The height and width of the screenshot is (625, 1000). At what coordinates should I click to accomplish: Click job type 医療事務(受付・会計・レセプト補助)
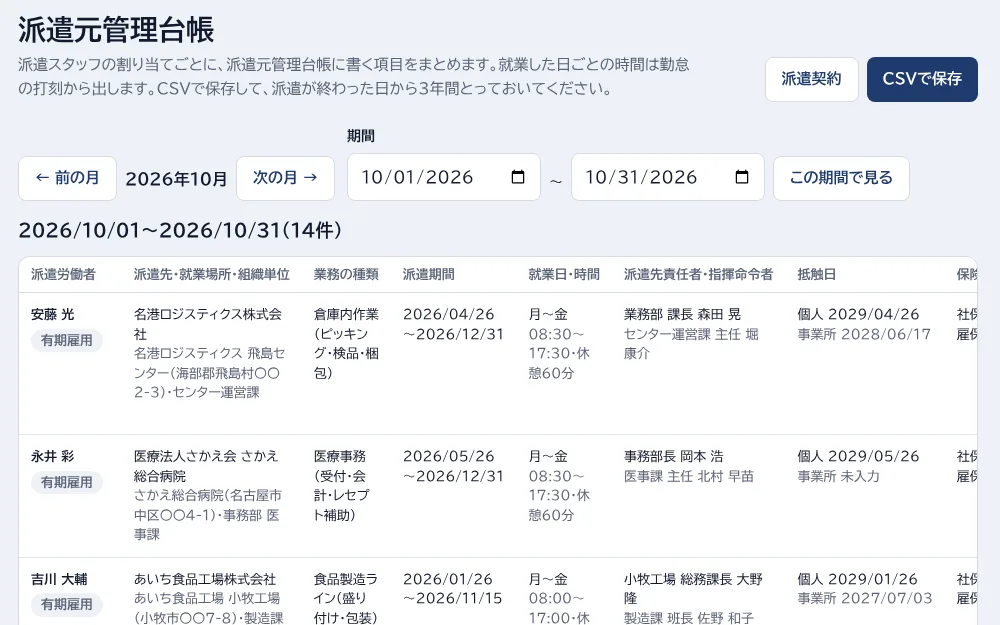coord(342,486)
